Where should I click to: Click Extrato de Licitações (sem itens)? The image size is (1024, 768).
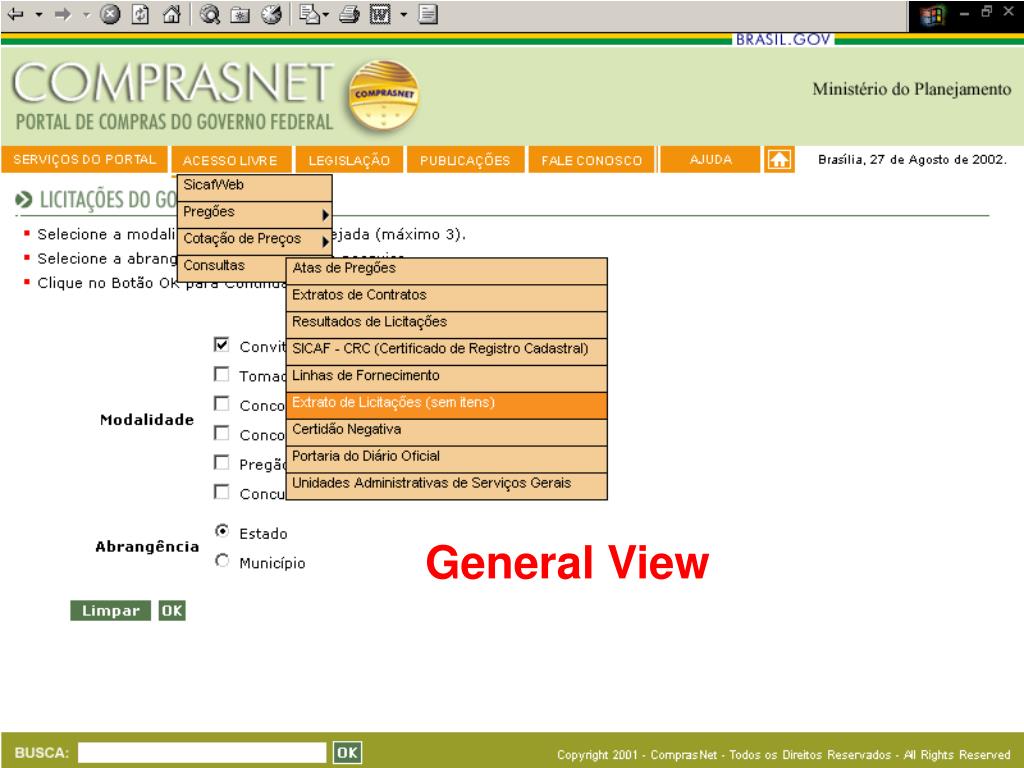click(447, 405)
